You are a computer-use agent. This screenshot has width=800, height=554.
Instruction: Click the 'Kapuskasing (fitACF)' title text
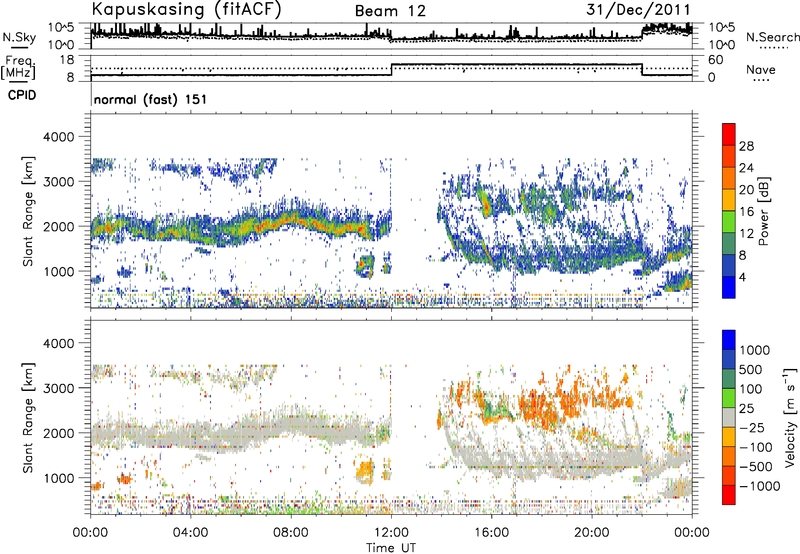(186, 10)
